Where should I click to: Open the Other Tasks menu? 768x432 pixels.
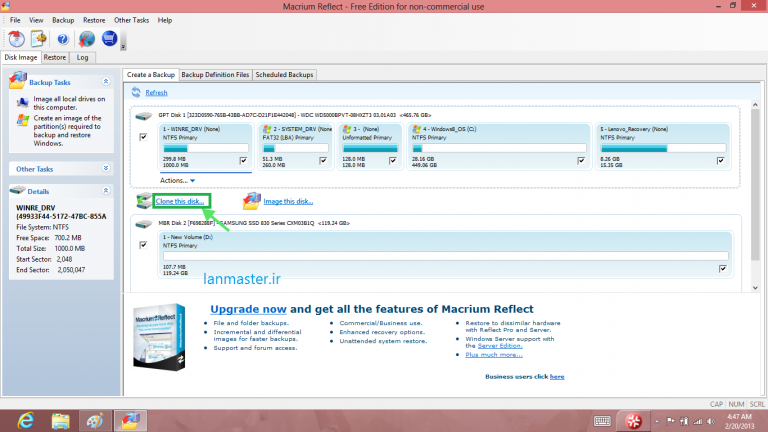coord(131,20)
